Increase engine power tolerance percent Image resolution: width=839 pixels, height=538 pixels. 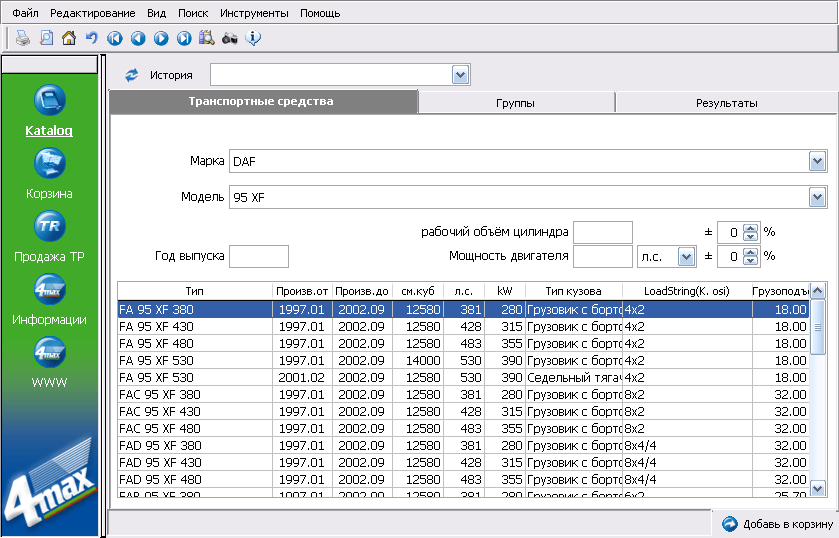click(751, 252)
